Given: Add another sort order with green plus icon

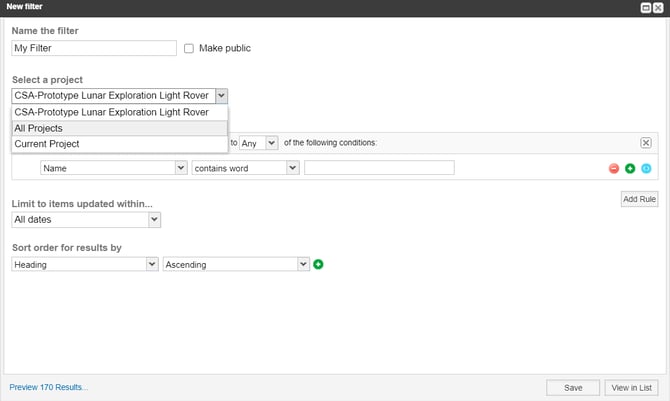Looking at the screenshot, I should 319,264.
